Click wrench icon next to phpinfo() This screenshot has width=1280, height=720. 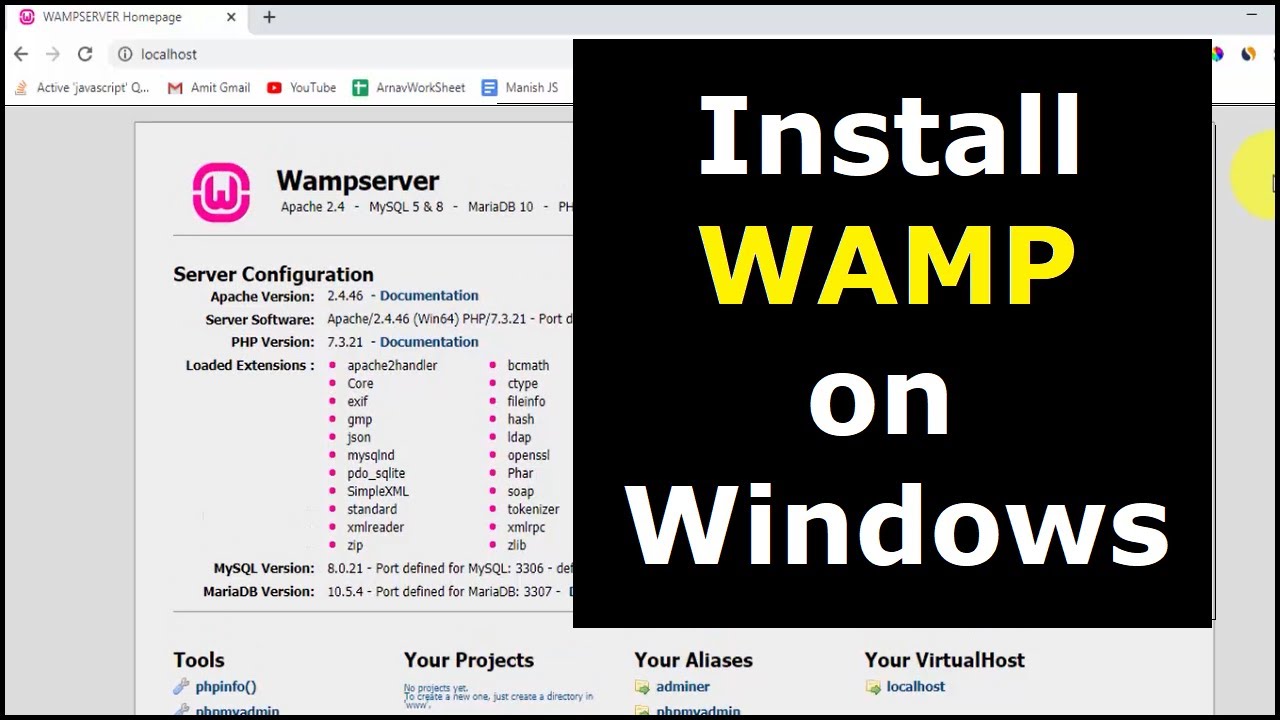coord(181,687)
